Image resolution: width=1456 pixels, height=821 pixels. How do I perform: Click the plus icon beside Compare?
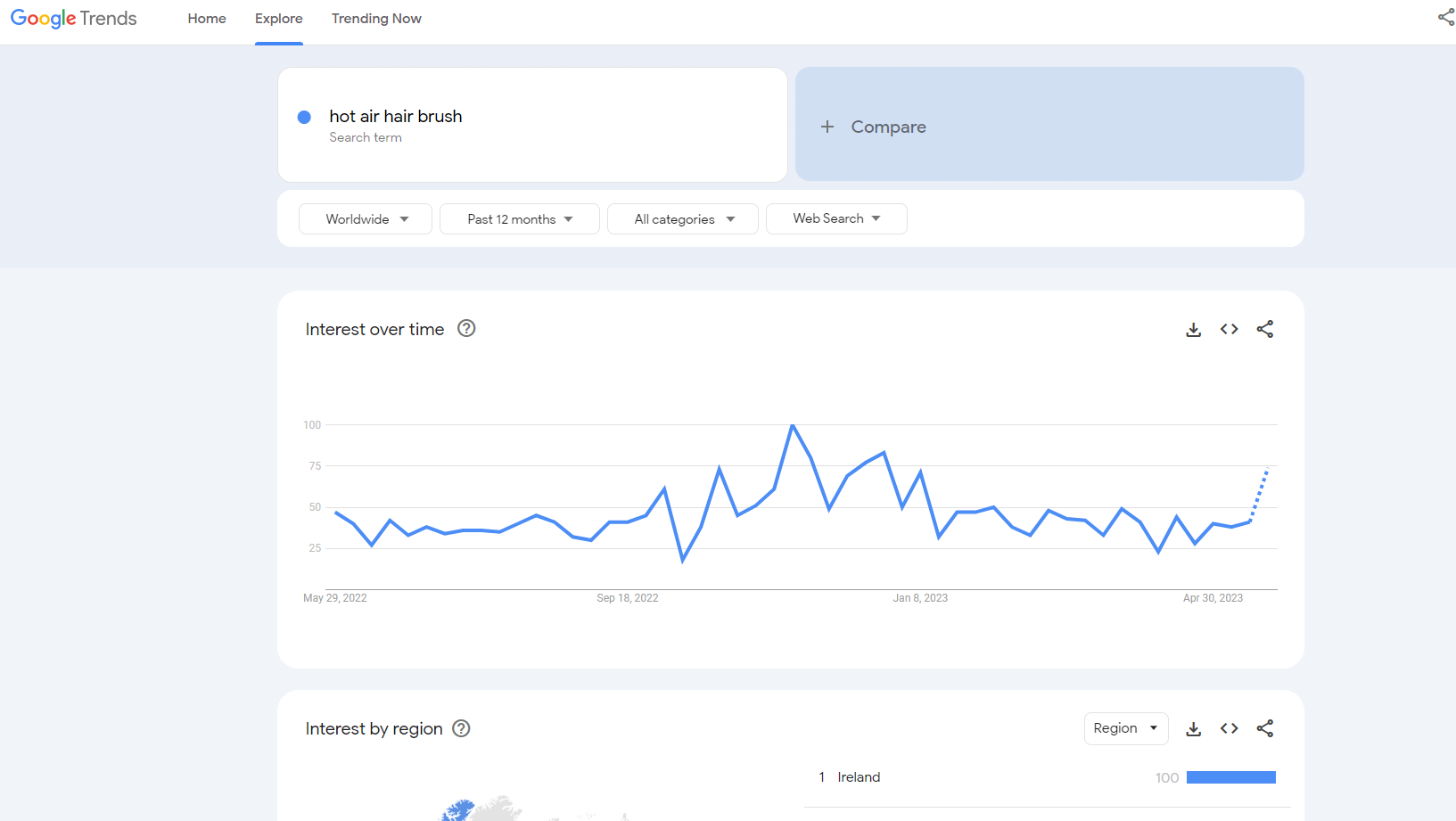pos(827,127)
